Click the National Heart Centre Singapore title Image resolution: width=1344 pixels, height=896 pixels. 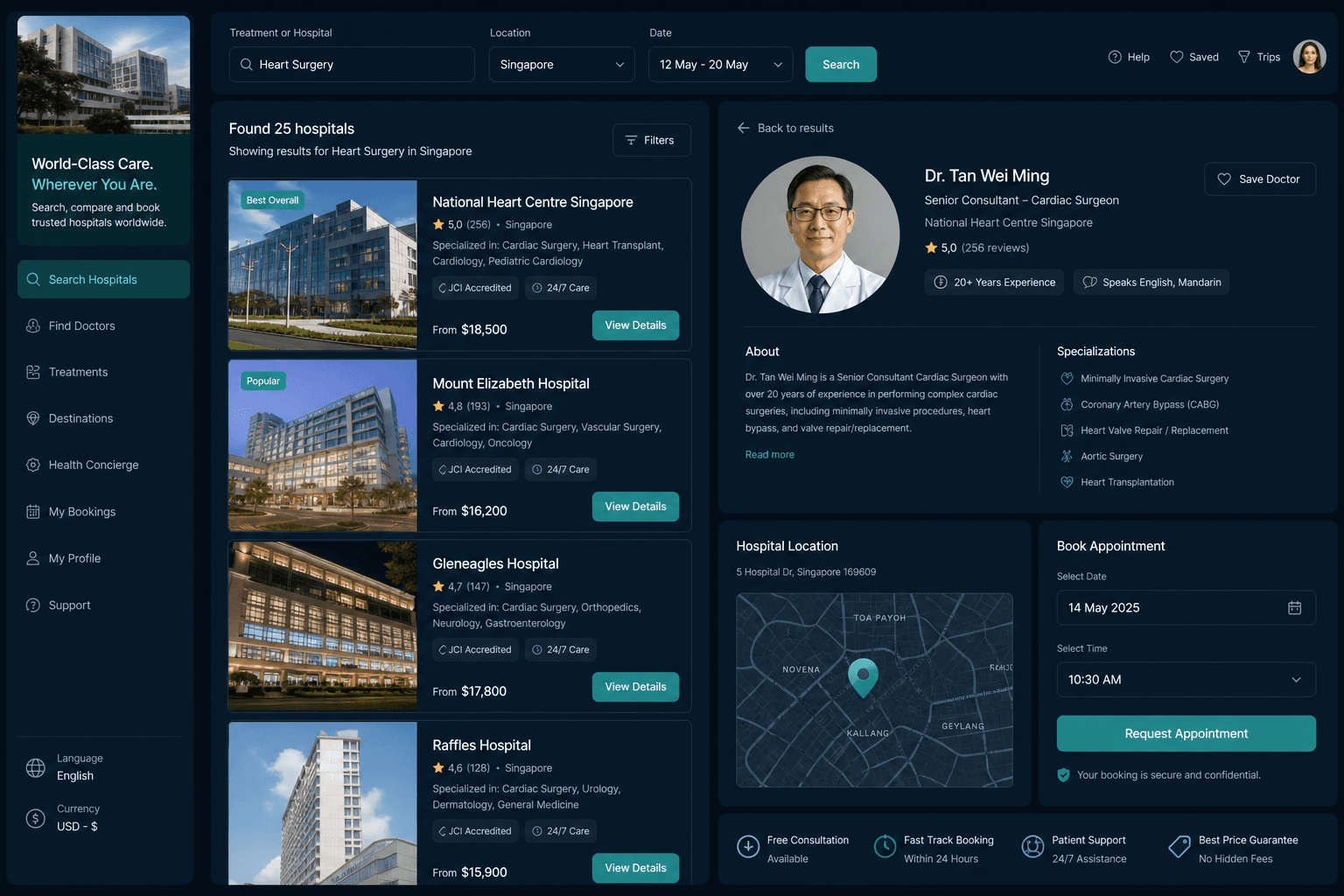tap(533, 202)
